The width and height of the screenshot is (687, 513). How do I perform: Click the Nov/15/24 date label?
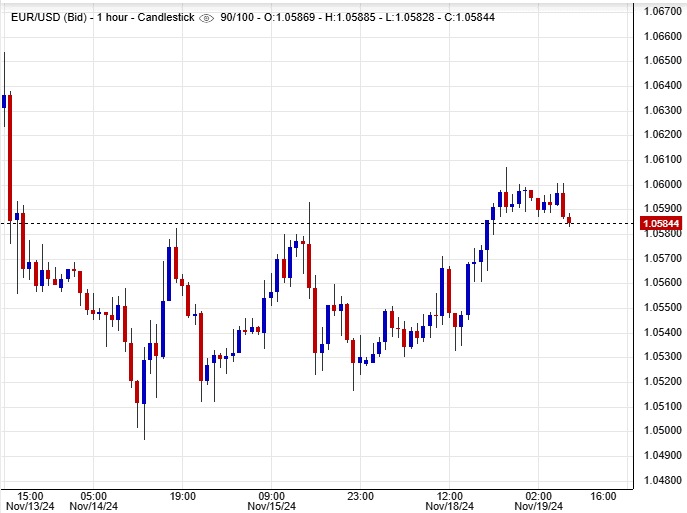(x=272, y=506)
